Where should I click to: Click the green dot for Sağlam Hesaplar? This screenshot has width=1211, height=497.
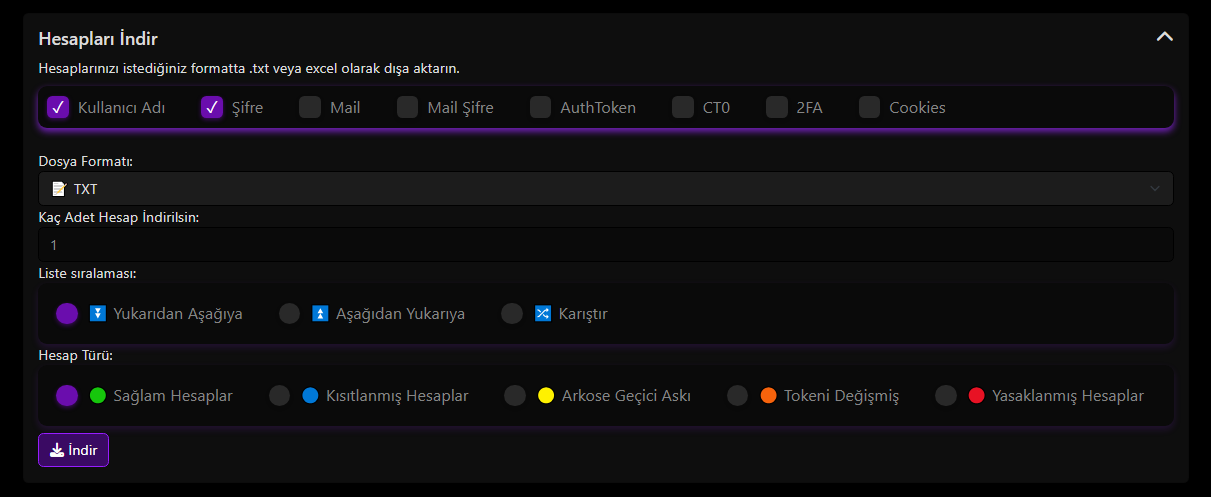click(98, 395)
